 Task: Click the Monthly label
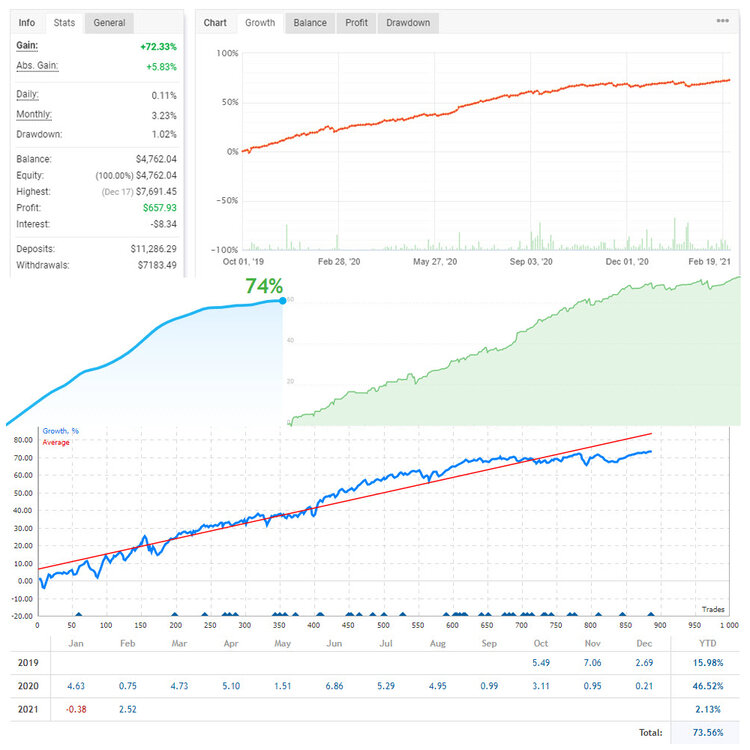point(33,114)
